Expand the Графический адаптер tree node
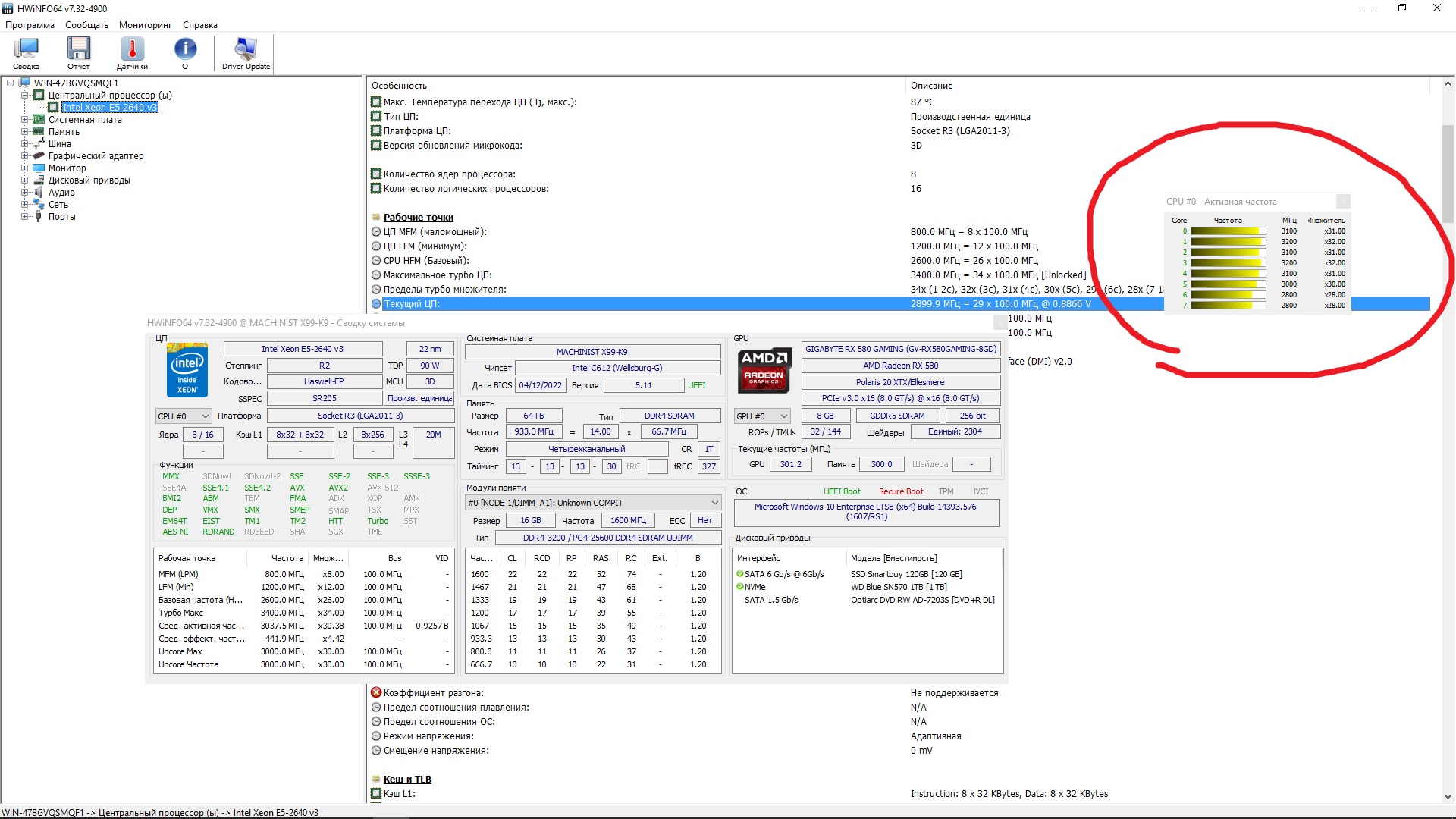Screen dimensions: 1456x819 [x=25, y=156]
